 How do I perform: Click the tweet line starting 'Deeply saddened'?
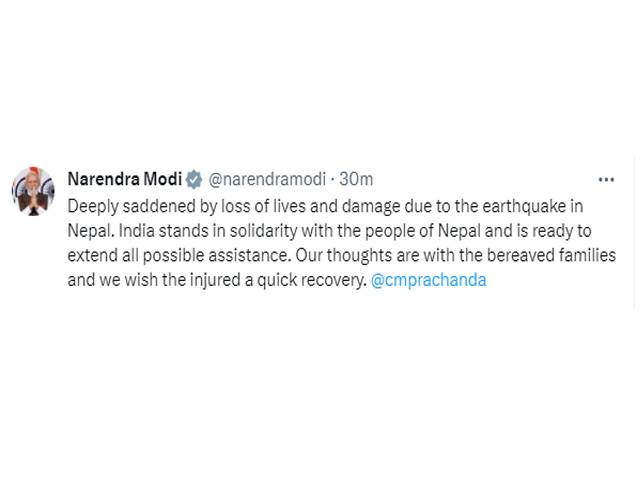[325, 207]
